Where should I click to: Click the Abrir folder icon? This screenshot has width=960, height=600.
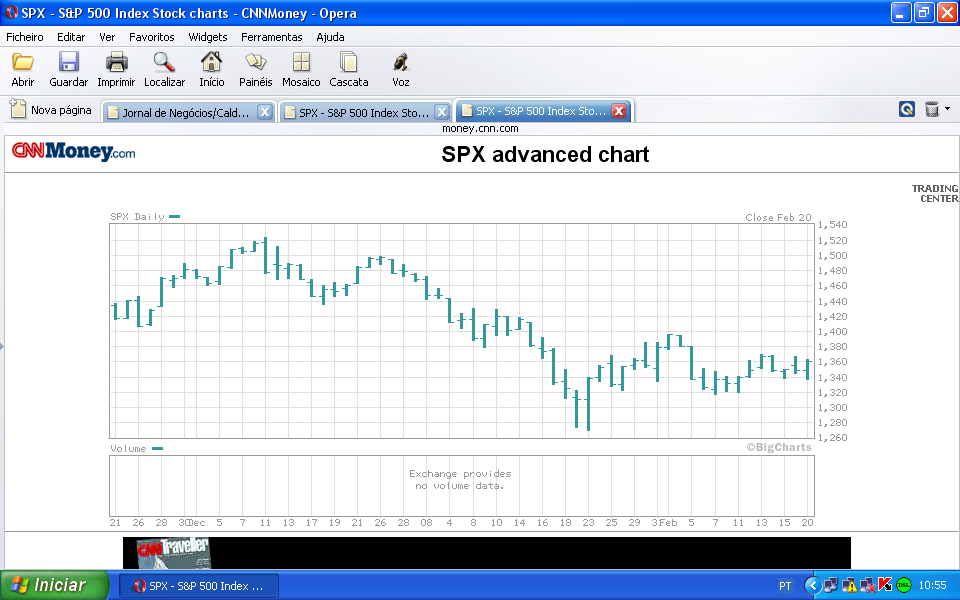point(23,62)
